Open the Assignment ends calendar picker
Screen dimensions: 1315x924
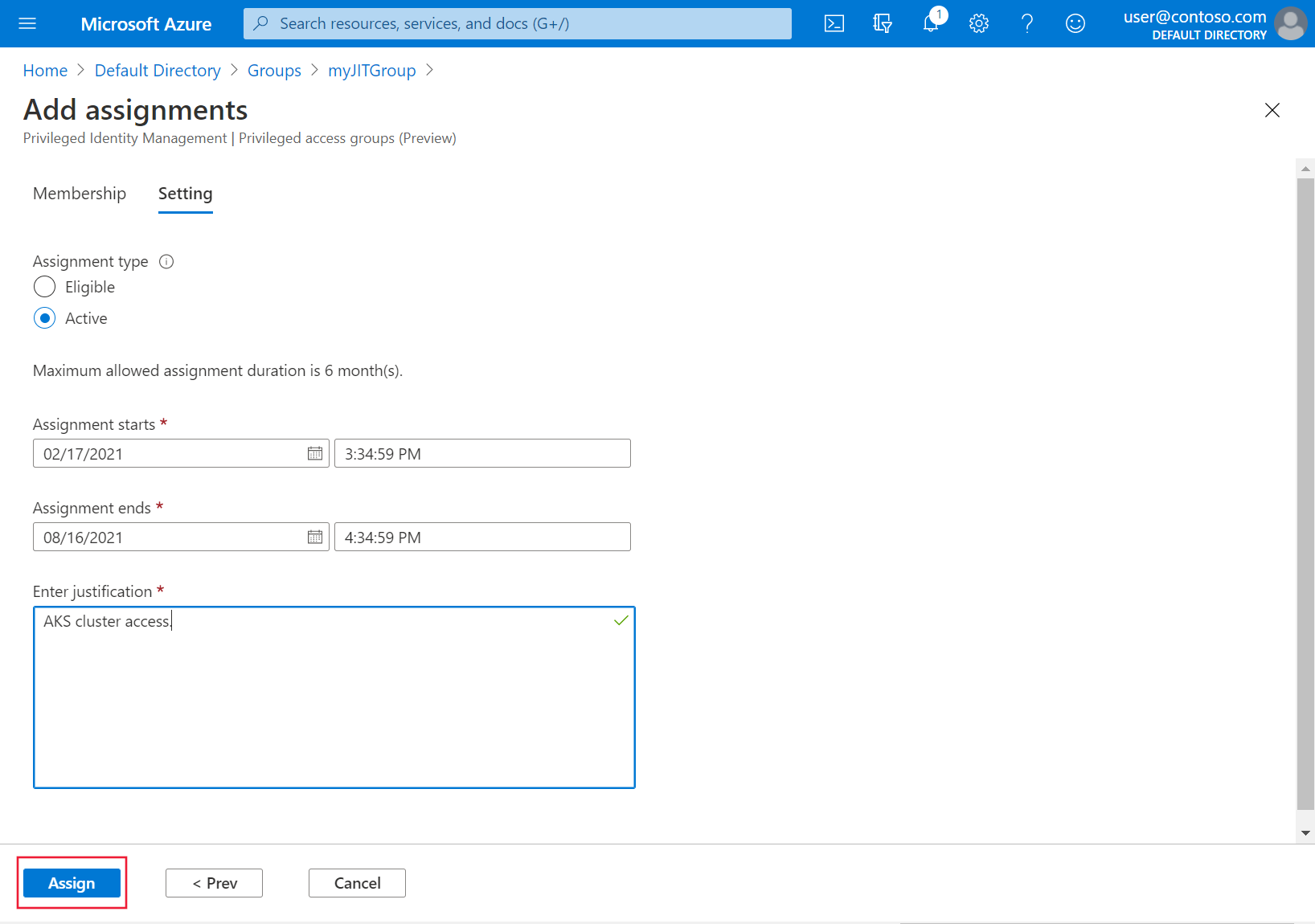pyautogui.click(x=314, y=537)
